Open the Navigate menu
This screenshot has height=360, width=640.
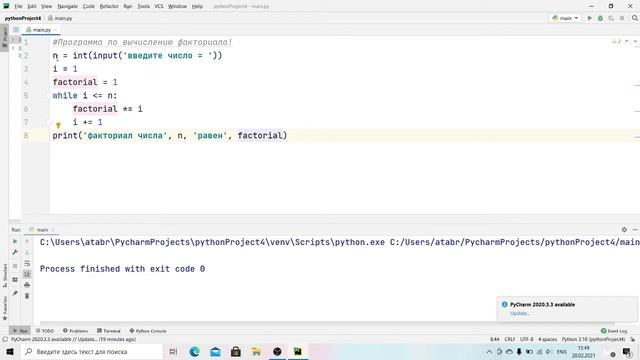click(x=67, y=6)
